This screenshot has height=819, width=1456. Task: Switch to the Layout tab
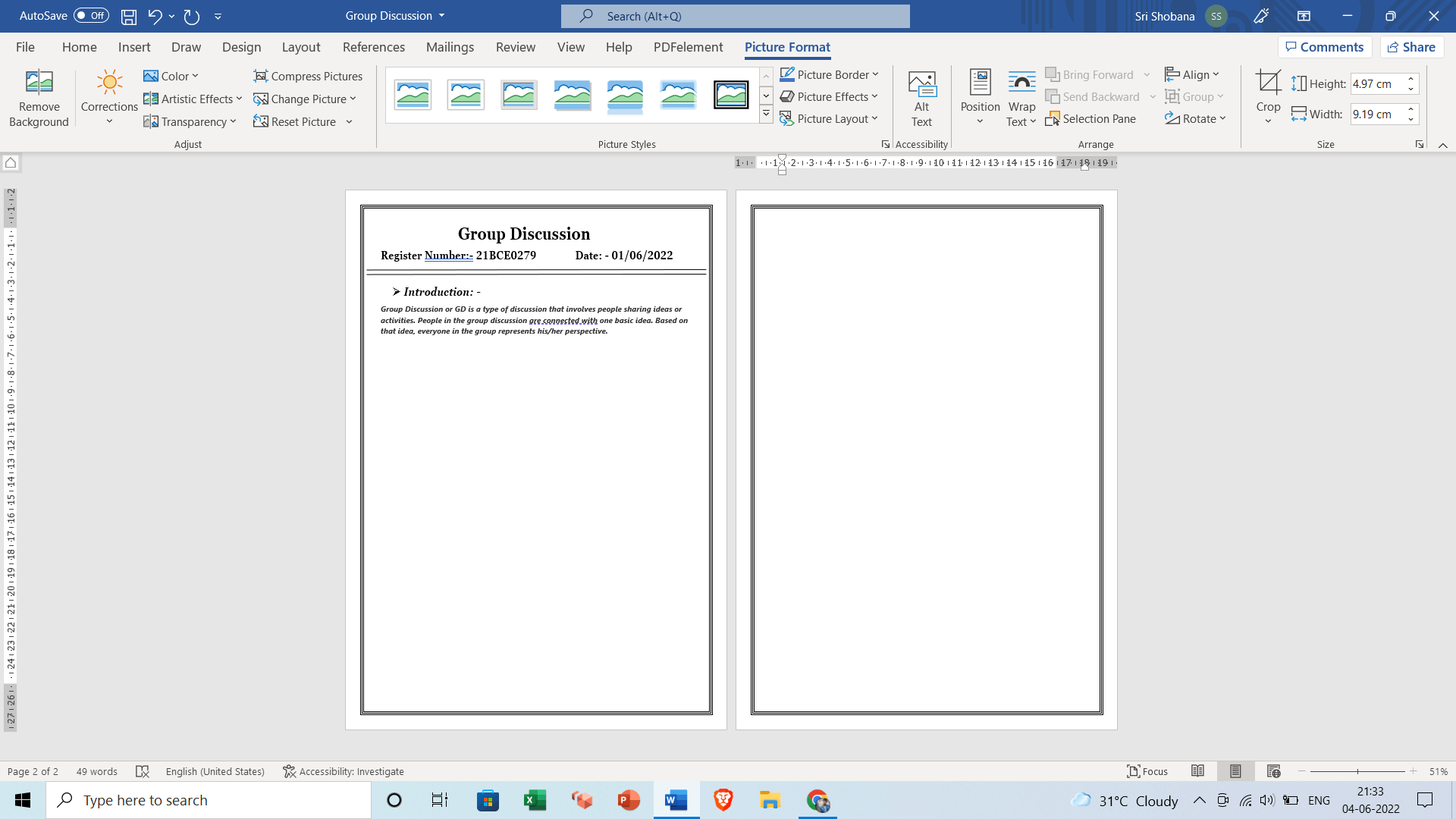301,47
